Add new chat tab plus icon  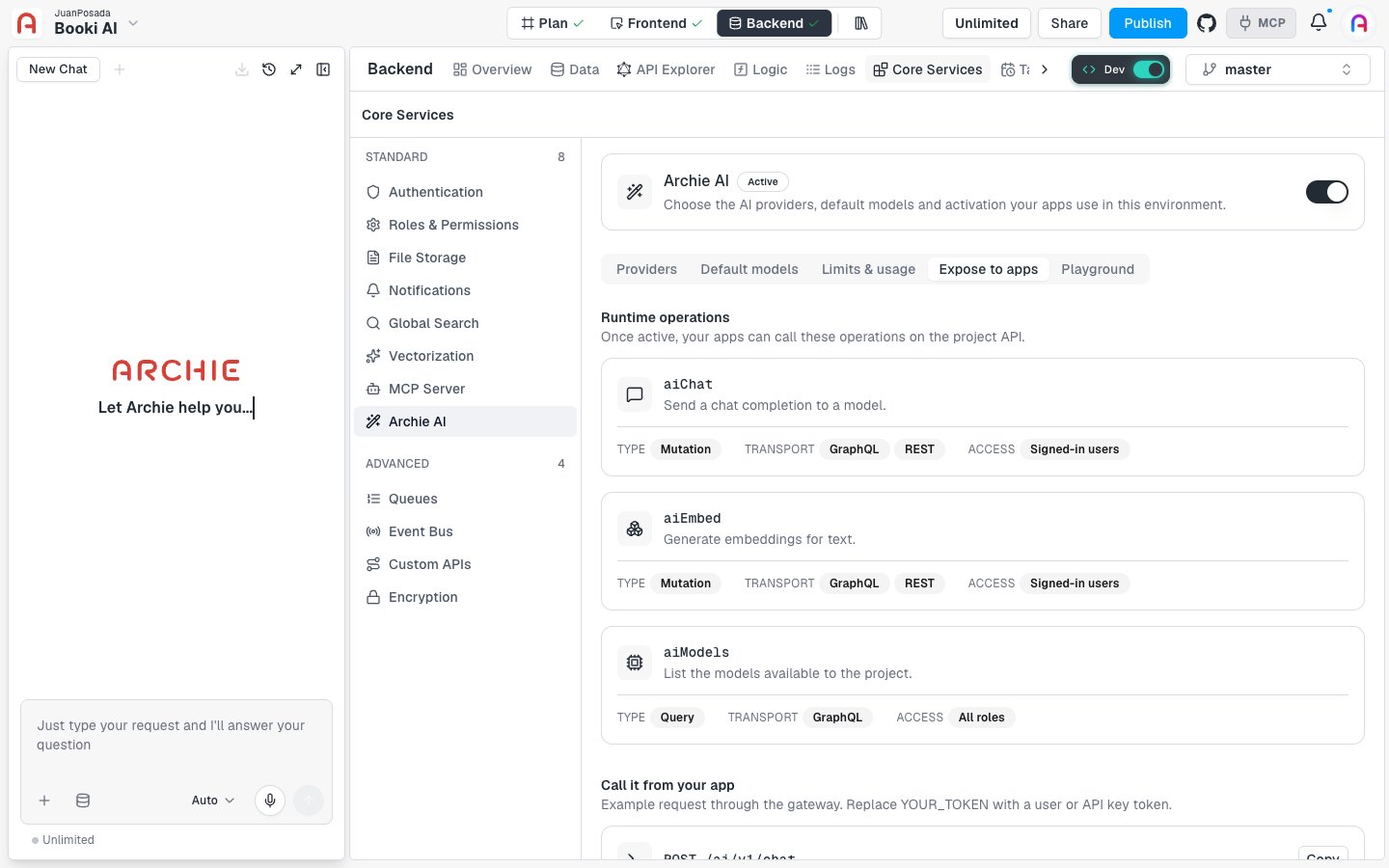click(x=120, y=69)
